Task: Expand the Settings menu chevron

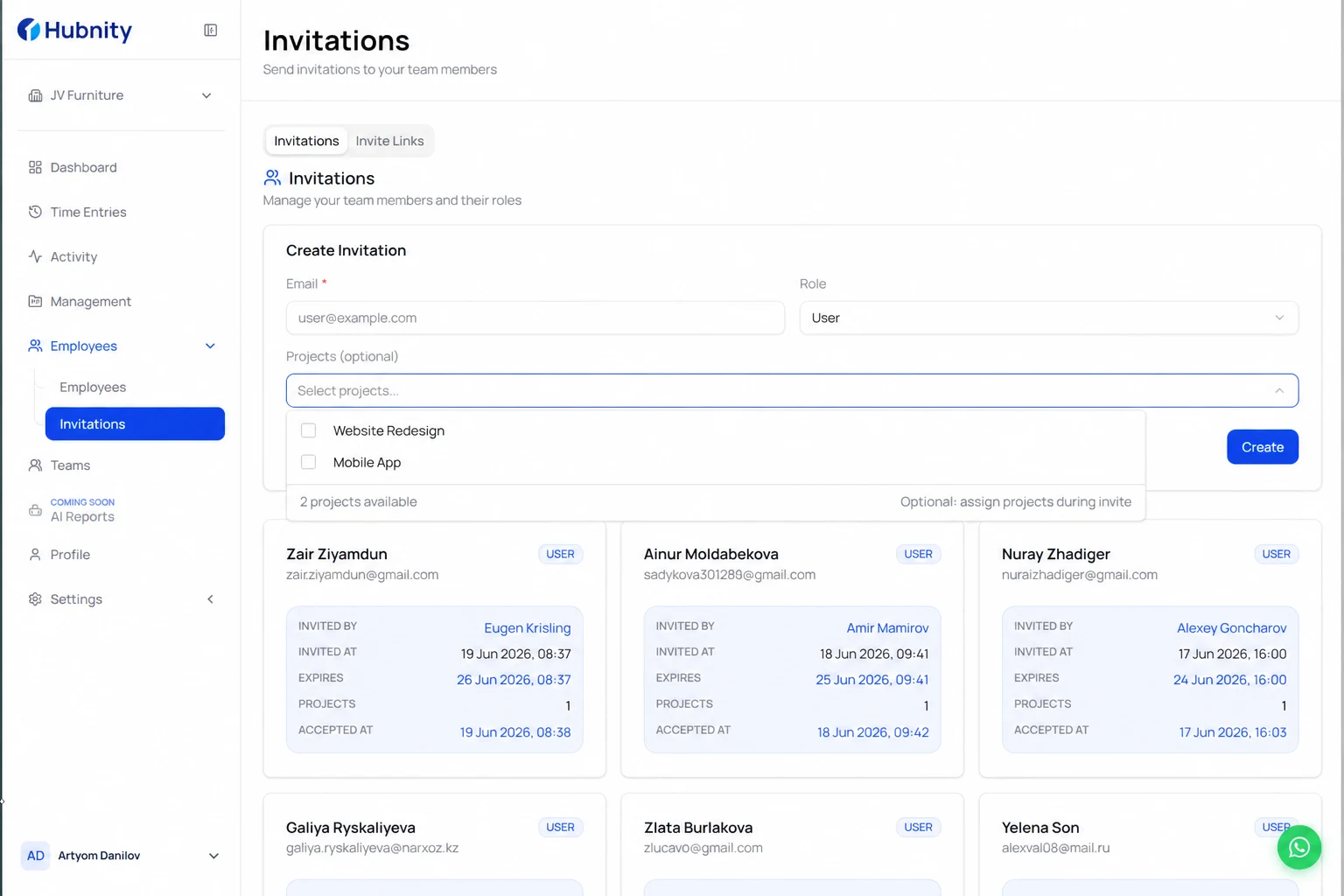Action: pyautogui.click(x=210, y=599)
